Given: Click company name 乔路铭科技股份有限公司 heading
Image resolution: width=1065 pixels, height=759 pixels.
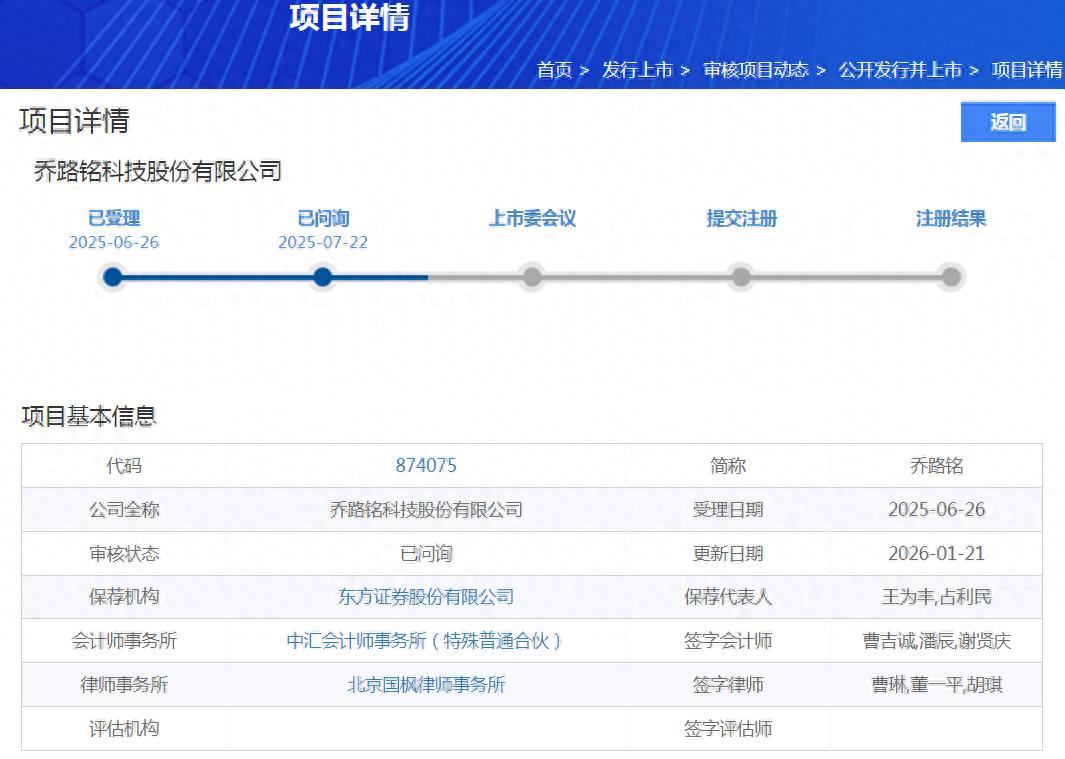Looking at the screenshot, I should click(x=158, y=171).
